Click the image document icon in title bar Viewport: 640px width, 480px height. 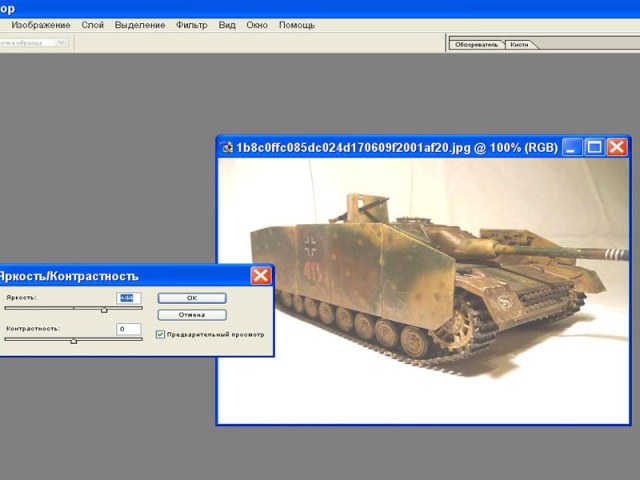tap(227, 147)
